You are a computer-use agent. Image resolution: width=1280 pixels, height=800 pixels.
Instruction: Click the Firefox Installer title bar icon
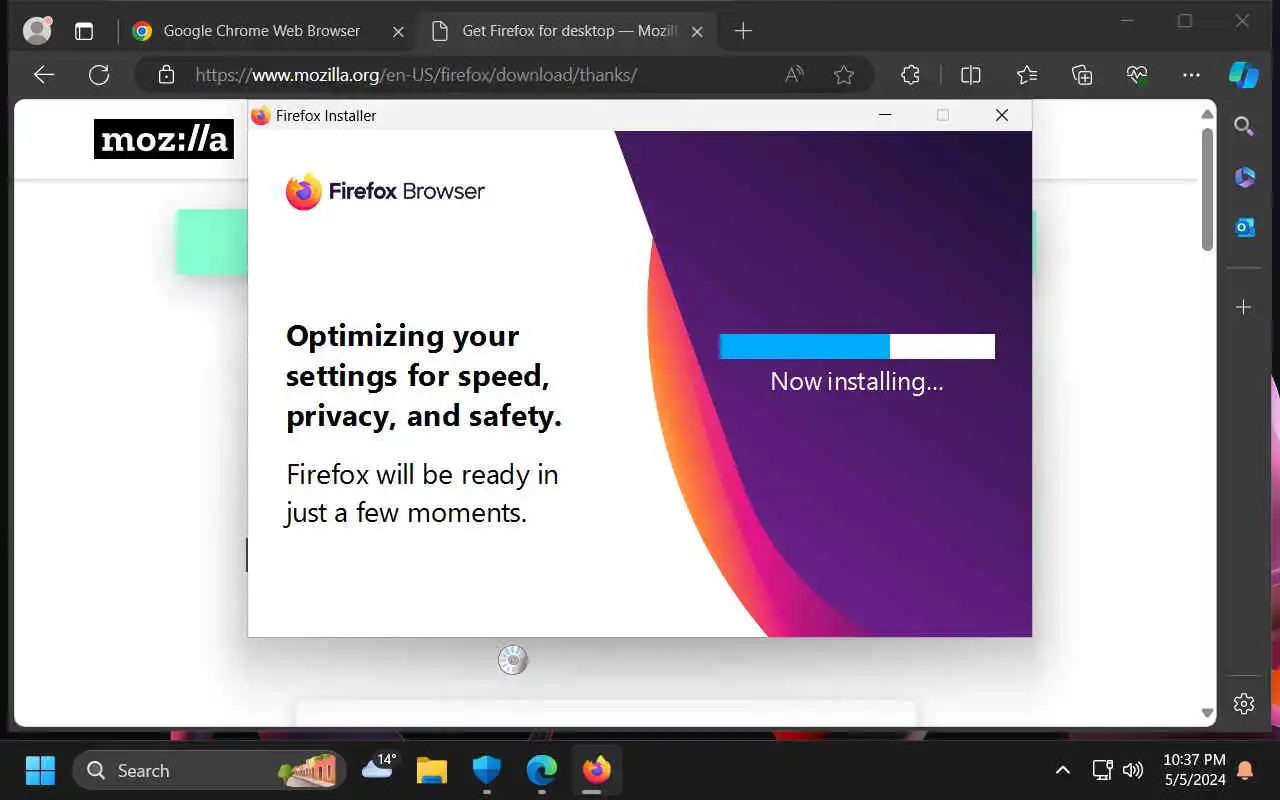261,116
